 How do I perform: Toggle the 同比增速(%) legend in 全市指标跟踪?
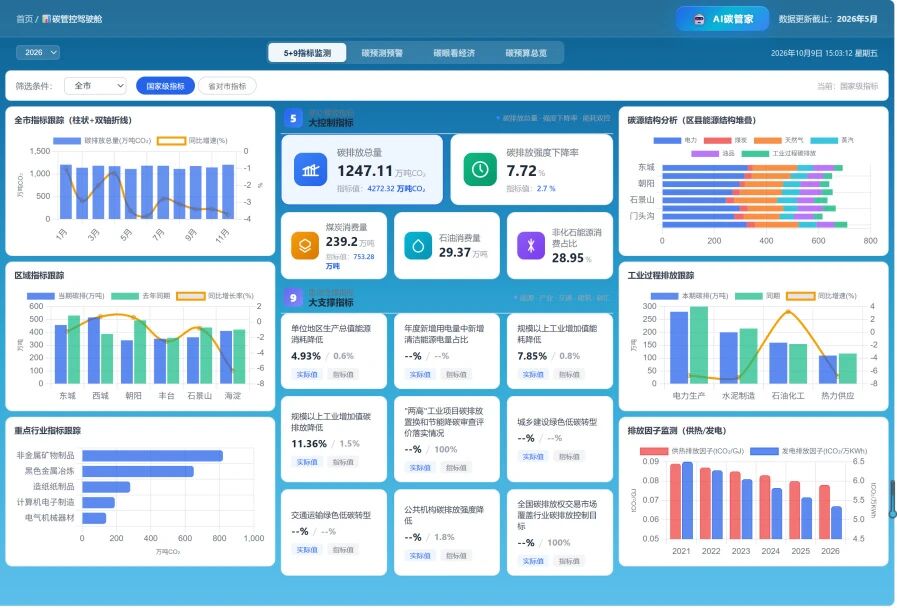(x=192, y=141)
